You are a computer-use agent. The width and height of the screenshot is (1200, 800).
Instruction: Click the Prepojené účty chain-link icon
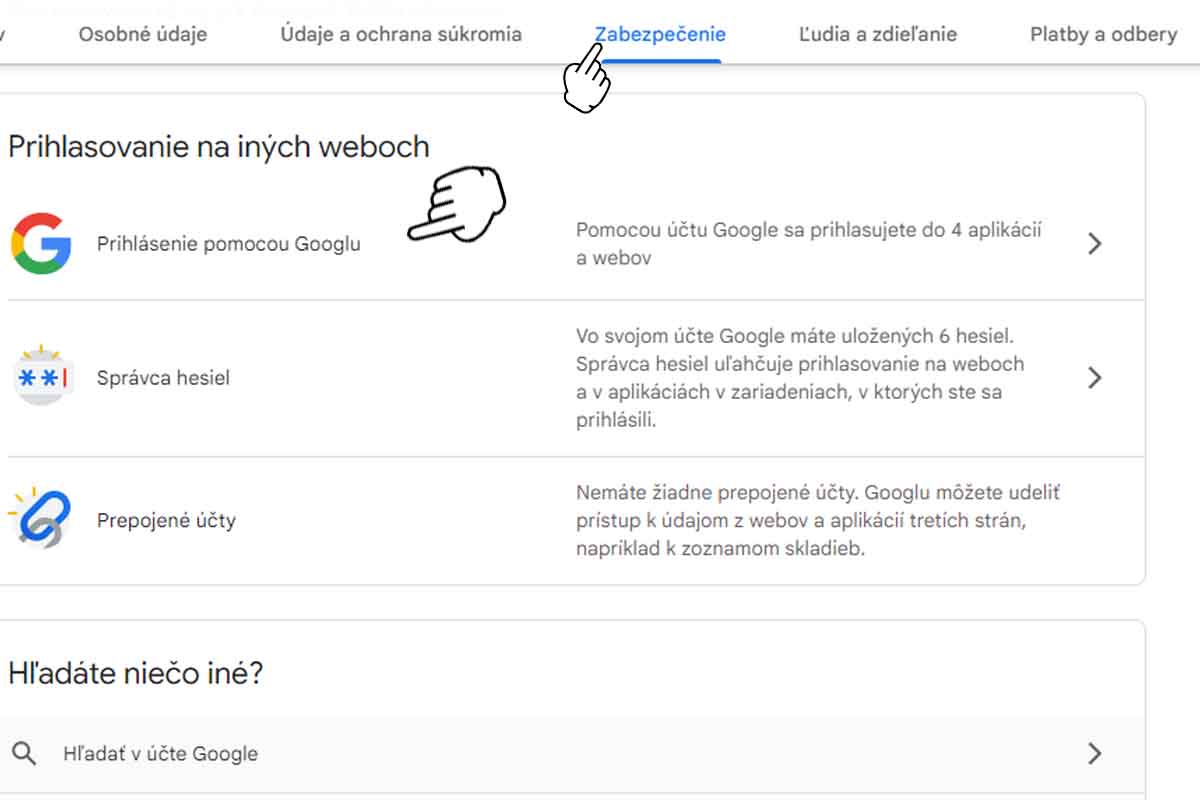pos(39,518)
